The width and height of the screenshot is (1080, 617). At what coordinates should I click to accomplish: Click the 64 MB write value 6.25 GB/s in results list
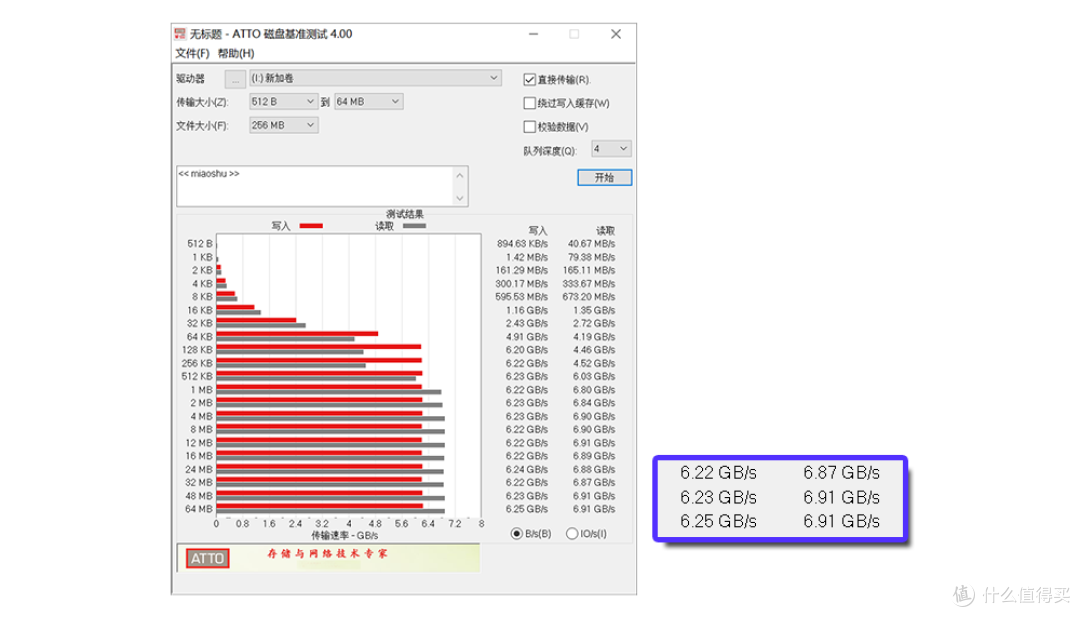pos(527,509)
